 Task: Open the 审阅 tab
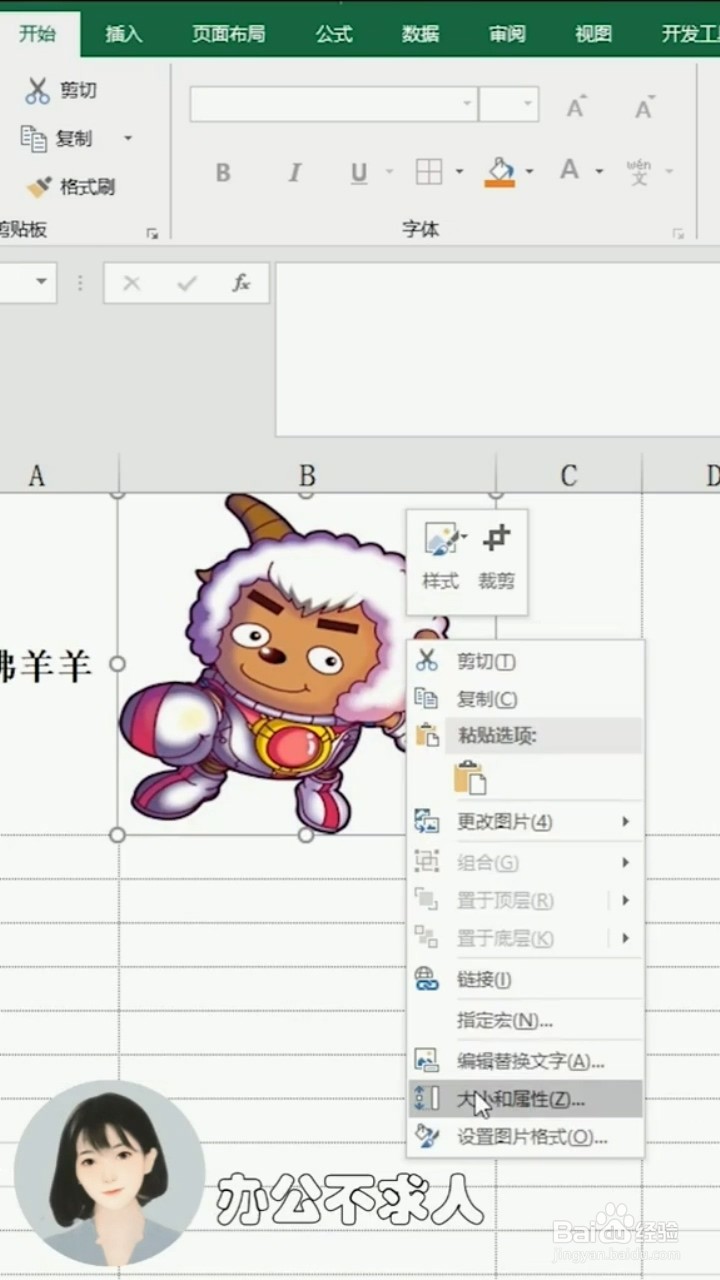point(507,34)
